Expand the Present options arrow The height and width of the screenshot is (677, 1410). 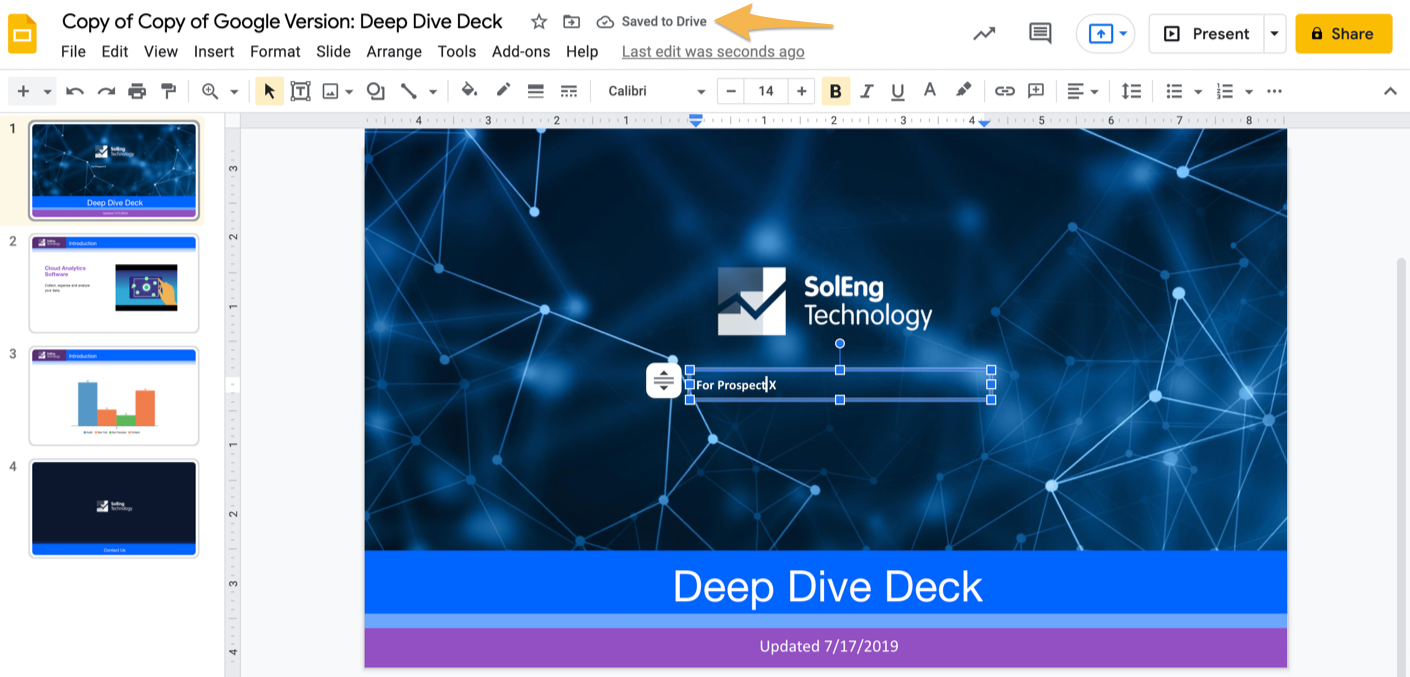tap(1274, 34)
